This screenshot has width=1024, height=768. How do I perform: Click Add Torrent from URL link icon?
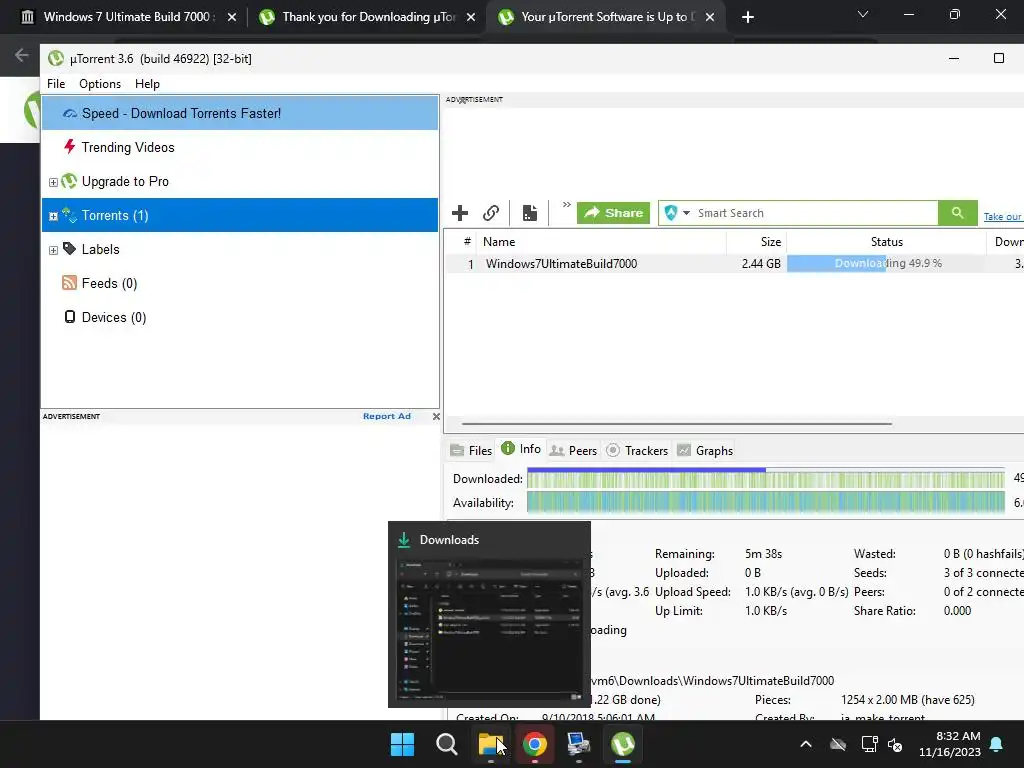(491, 213)
